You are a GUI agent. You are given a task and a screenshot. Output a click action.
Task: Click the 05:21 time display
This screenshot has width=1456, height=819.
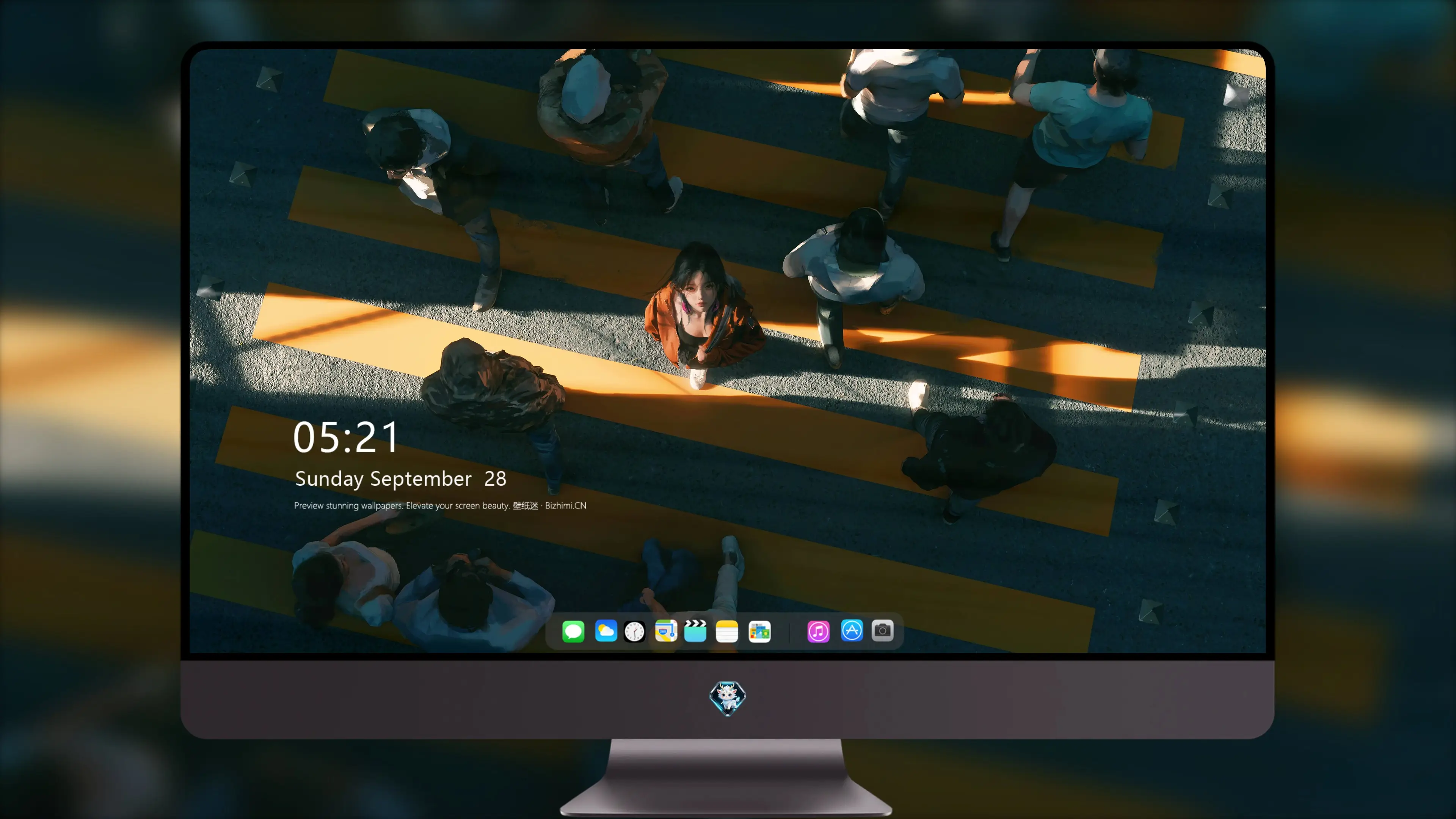tap(346, 437)
